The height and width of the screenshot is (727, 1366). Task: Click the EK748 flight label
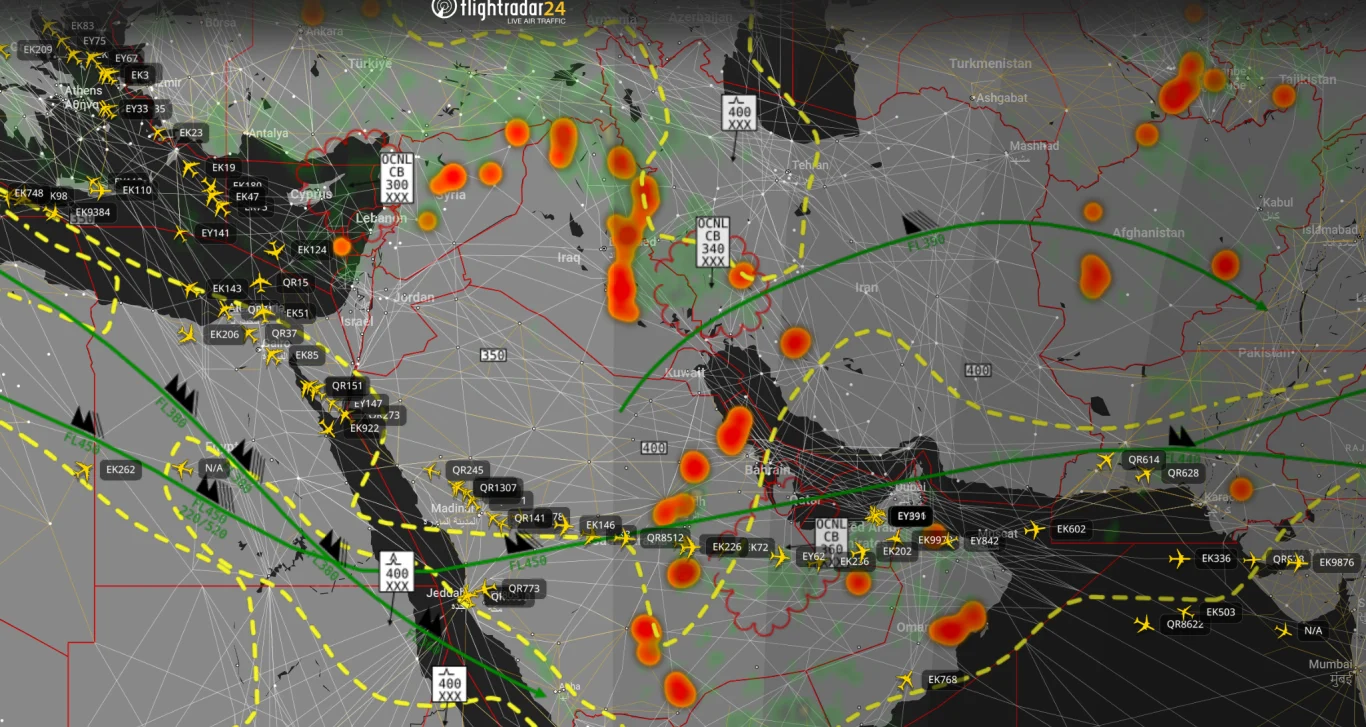pos(28,193)
